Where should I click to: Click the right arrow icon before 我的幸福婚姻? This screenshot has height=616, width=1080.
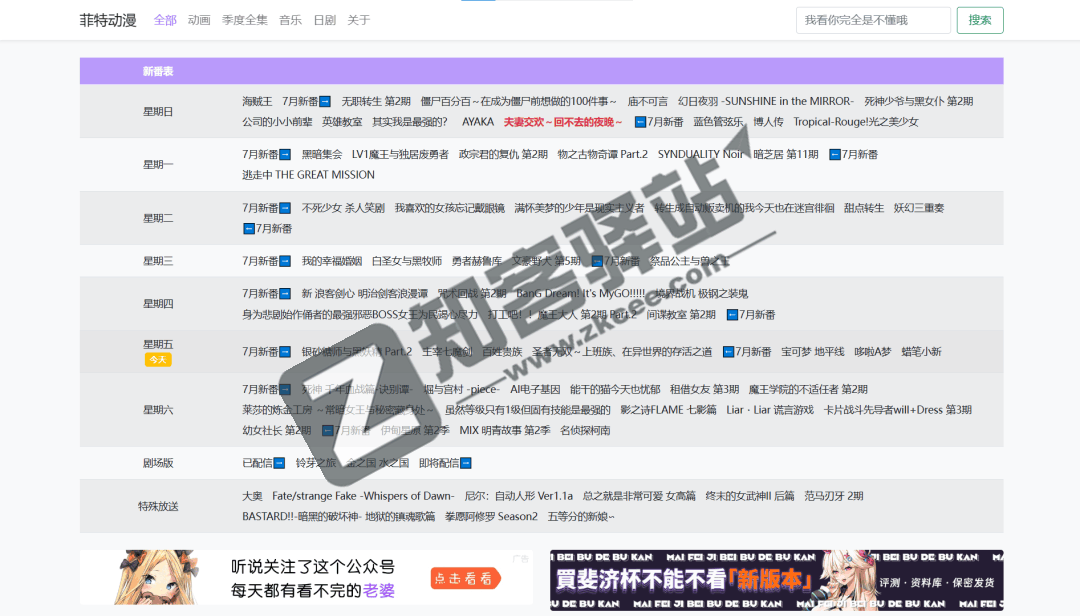click(x=285, y=262)
